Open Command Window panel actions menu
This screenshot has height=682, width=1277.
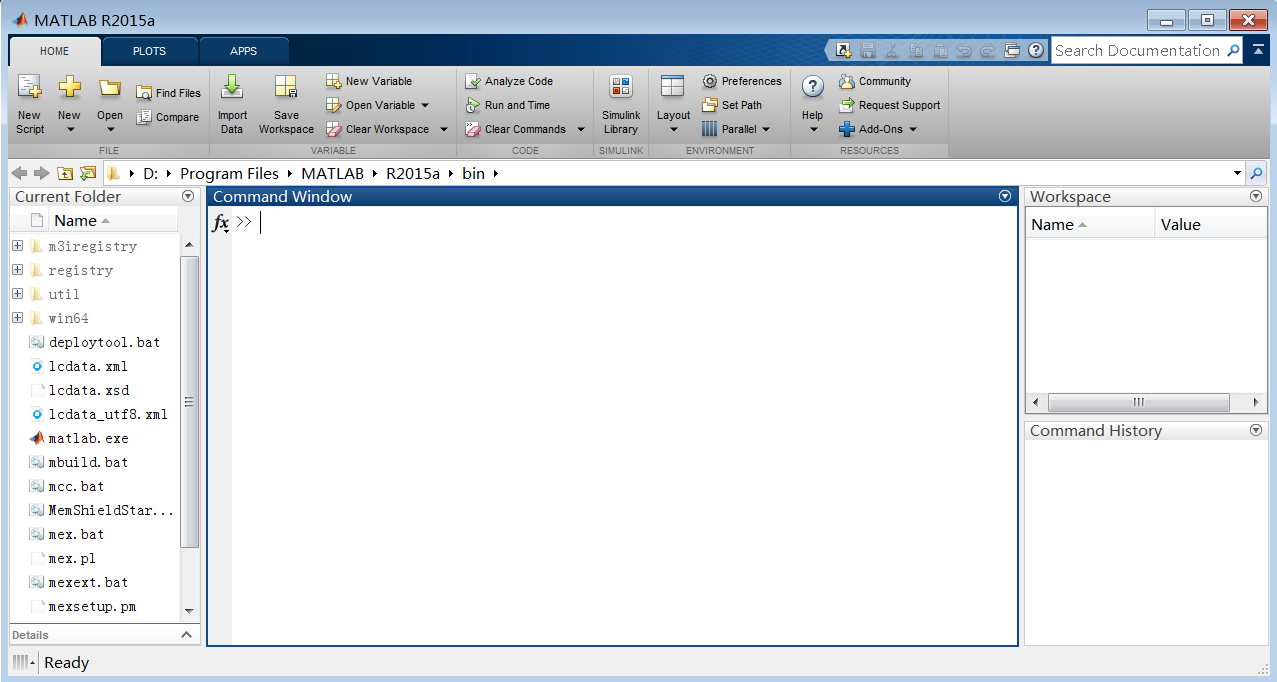(x=1005, y=197)
